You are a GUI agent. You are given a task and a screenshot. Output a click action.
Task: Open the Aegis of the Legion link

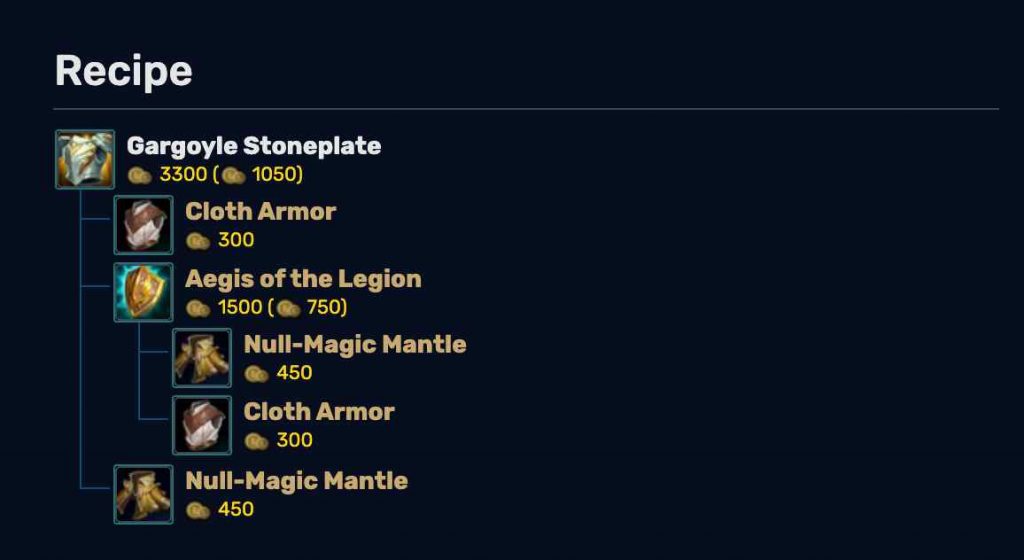(x=303, y=279)
